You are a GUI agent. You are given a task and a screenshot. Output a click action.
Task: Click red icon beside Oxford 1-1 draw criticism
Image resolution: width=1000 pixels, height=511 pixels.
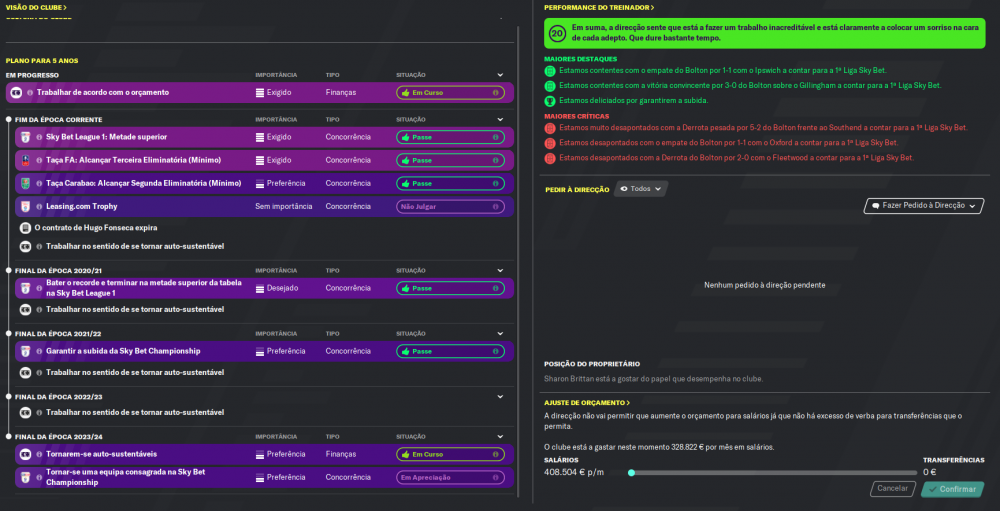click(550, 143)
